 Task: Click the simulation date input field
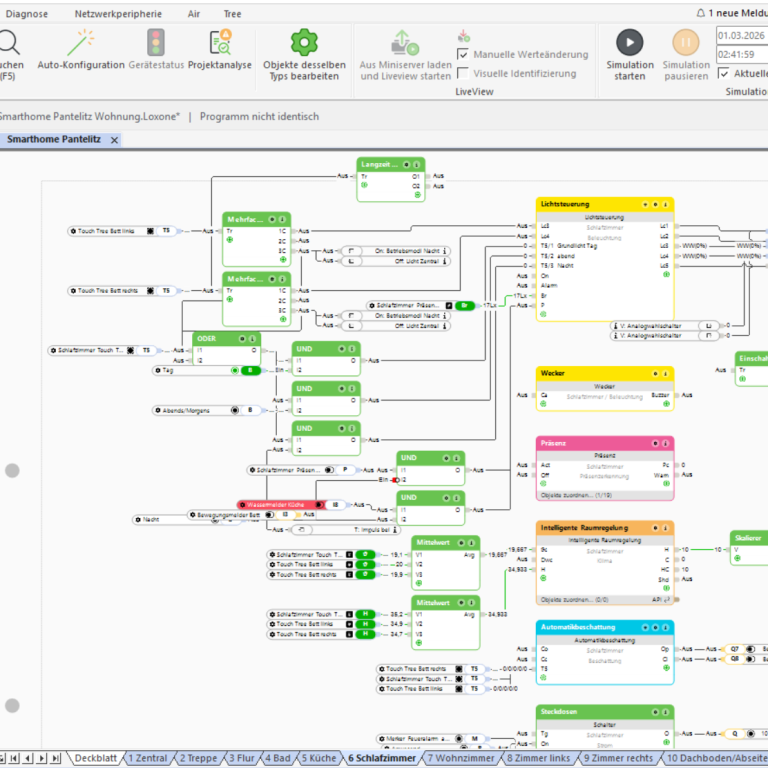(x=741, y=35)
